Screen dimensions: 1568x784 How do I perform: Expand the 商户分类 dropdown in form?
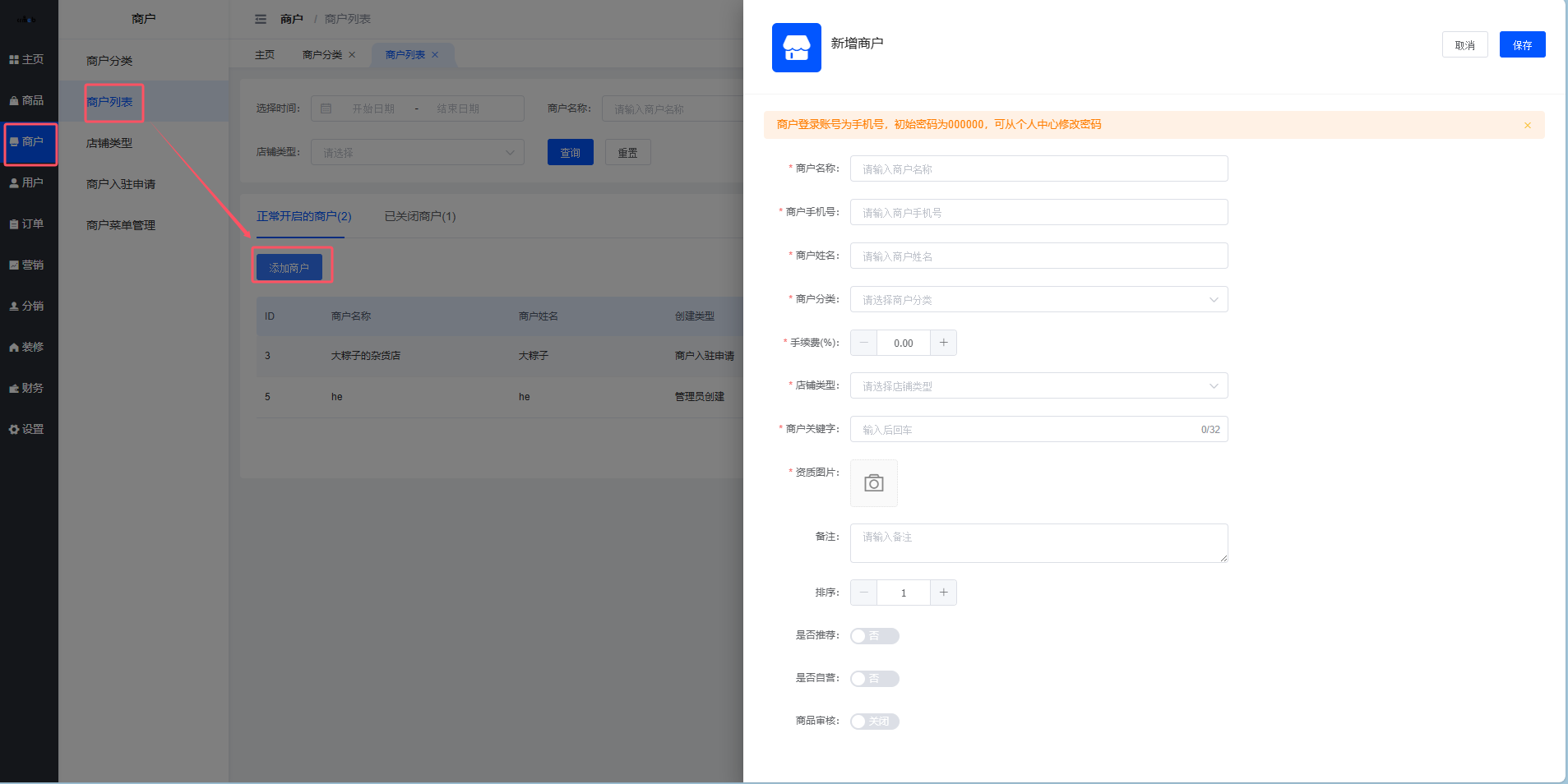(1038, 300)
